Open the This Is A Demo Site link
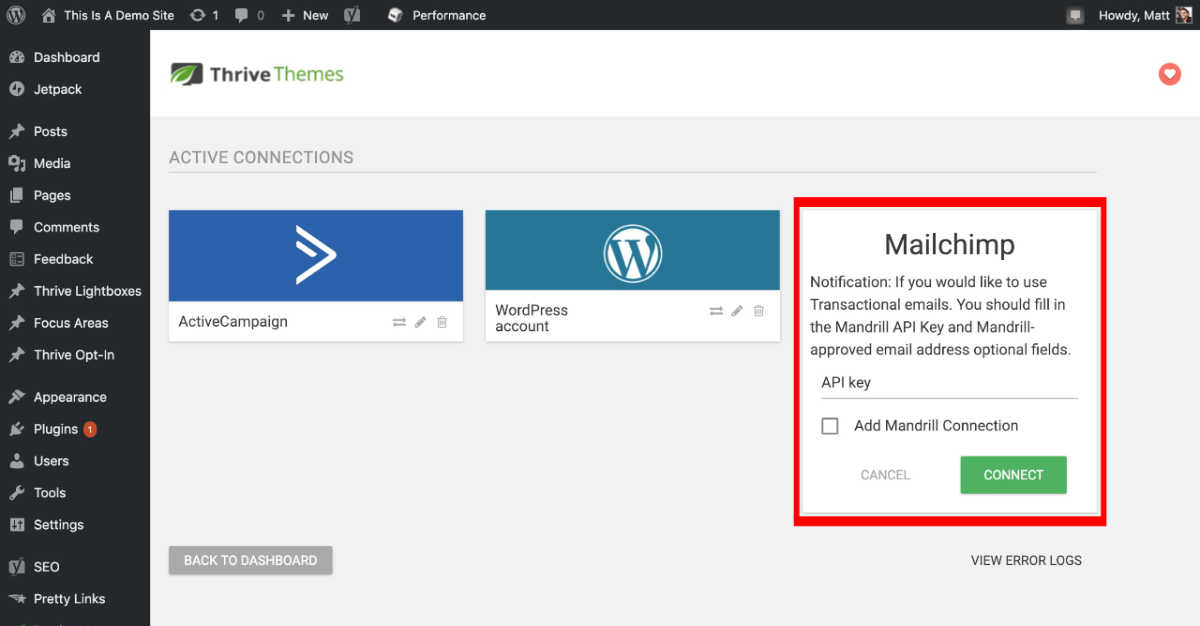The image size is (1200, 626). coord(119,15)
